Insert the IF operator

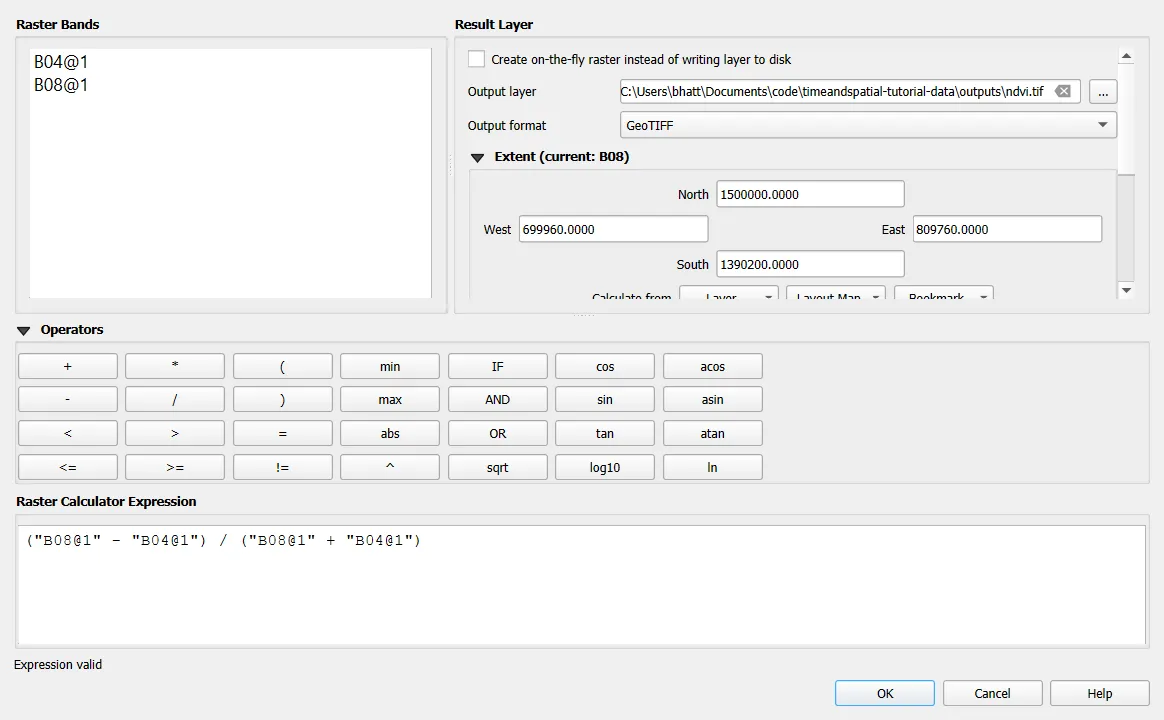(x=497, y=367)
